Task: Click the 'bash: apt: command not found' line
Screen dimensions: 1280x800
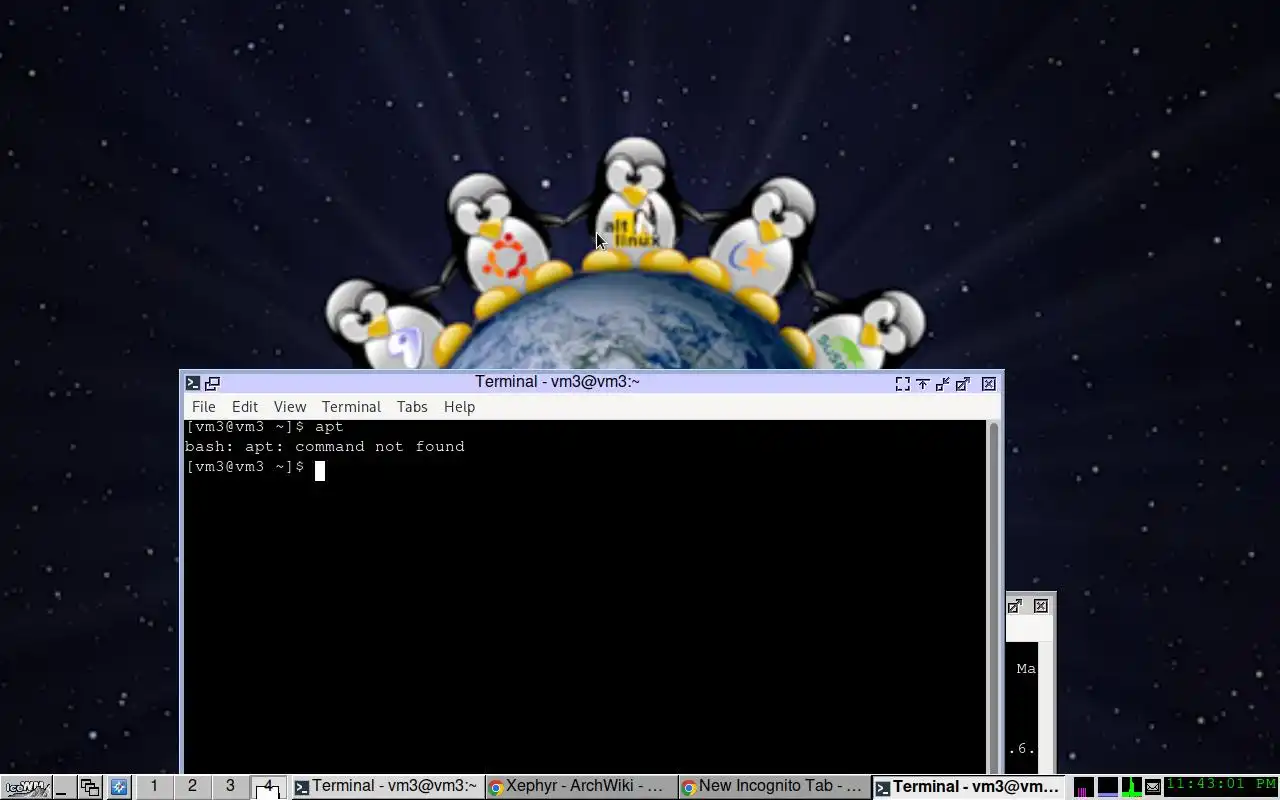Action: coord(325,447)
